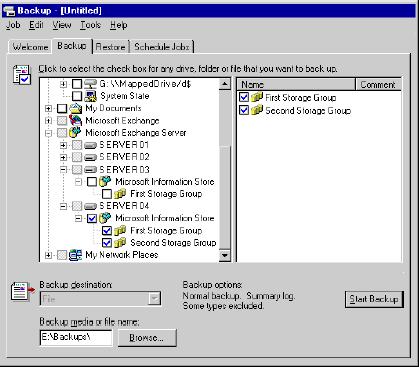
Task: Uncheck Information Store checkbox under SERVER 04
Action: pyautogui.click(x=92, y=218)
